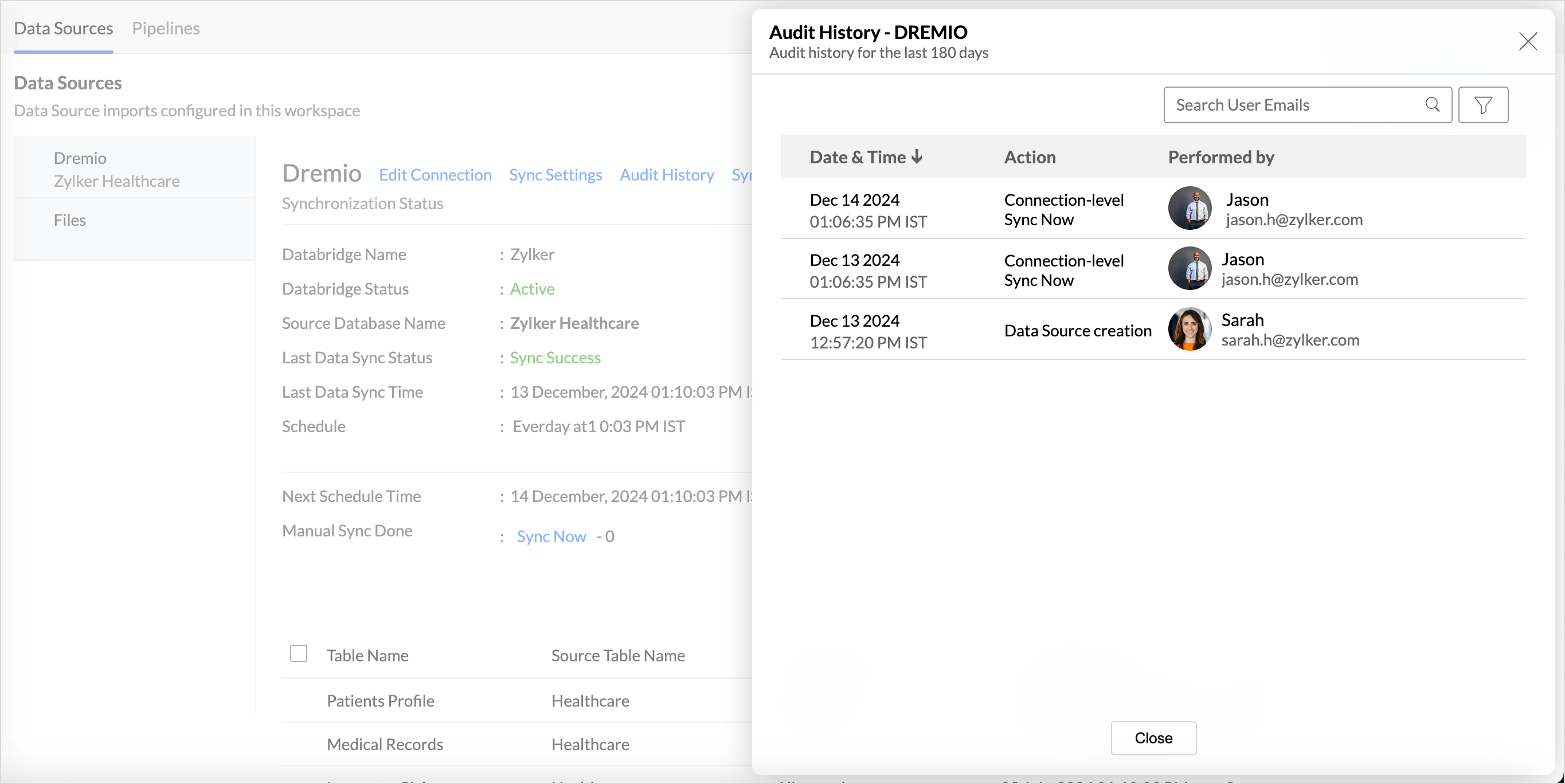Click the Sync Now link

(x=551, y=536)
